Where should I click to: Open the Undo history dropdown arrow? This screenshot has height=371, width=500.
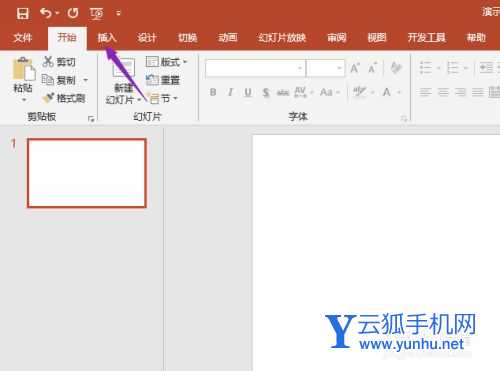(x=57, y=13)
